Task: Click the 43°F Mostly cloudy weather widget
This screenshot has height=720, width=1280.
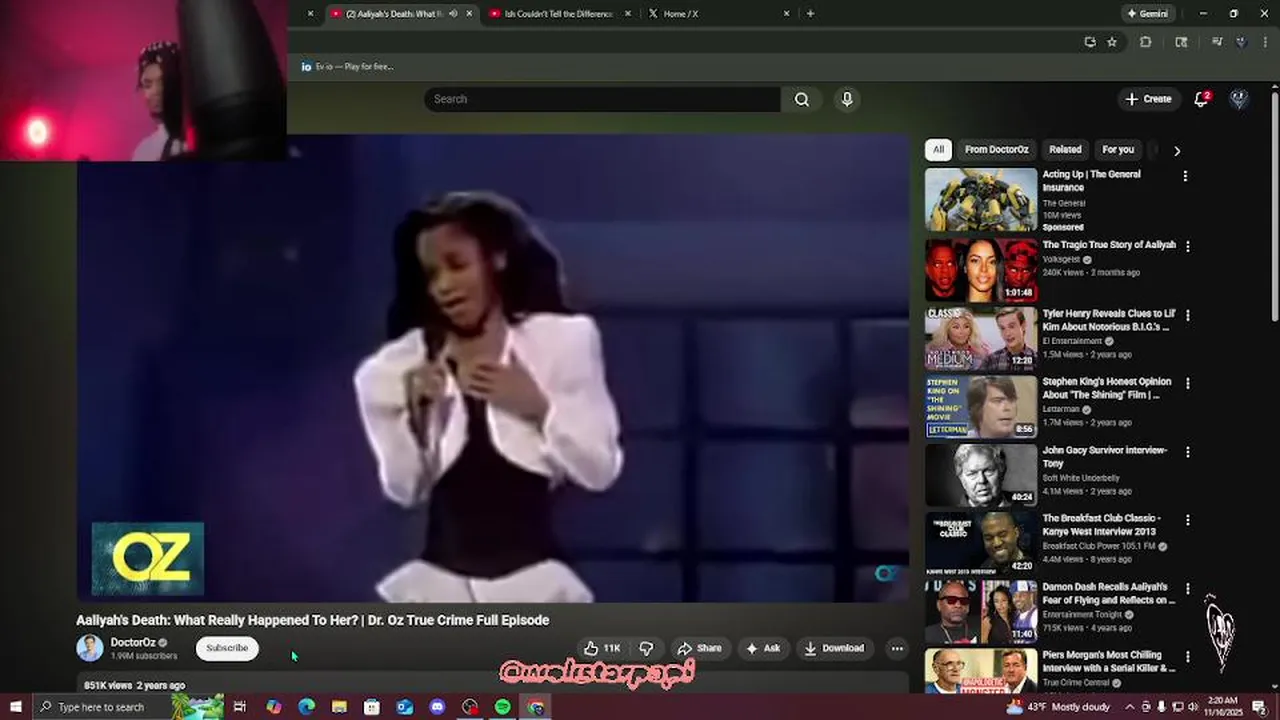Action: [1058, 707]
